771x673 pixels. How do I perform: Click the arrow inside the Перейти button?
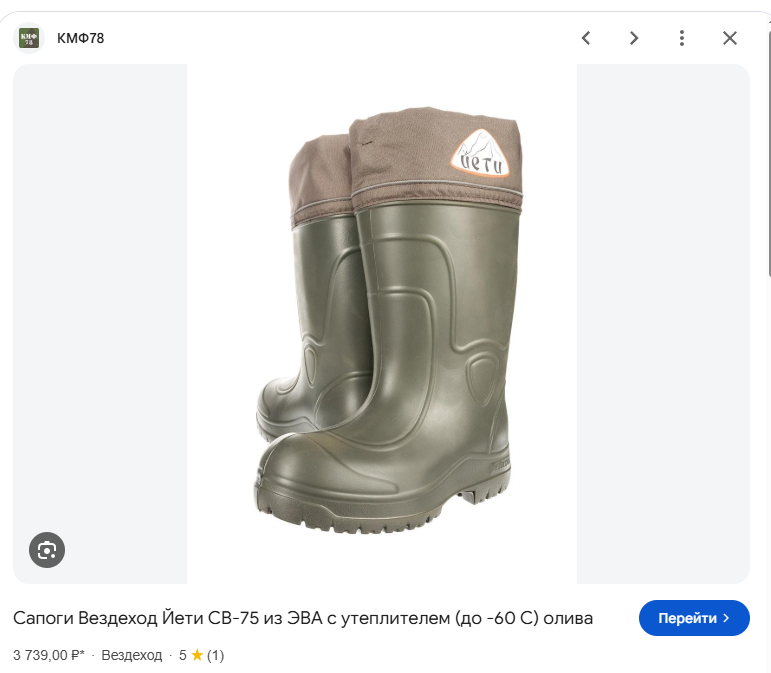point(726,618)
